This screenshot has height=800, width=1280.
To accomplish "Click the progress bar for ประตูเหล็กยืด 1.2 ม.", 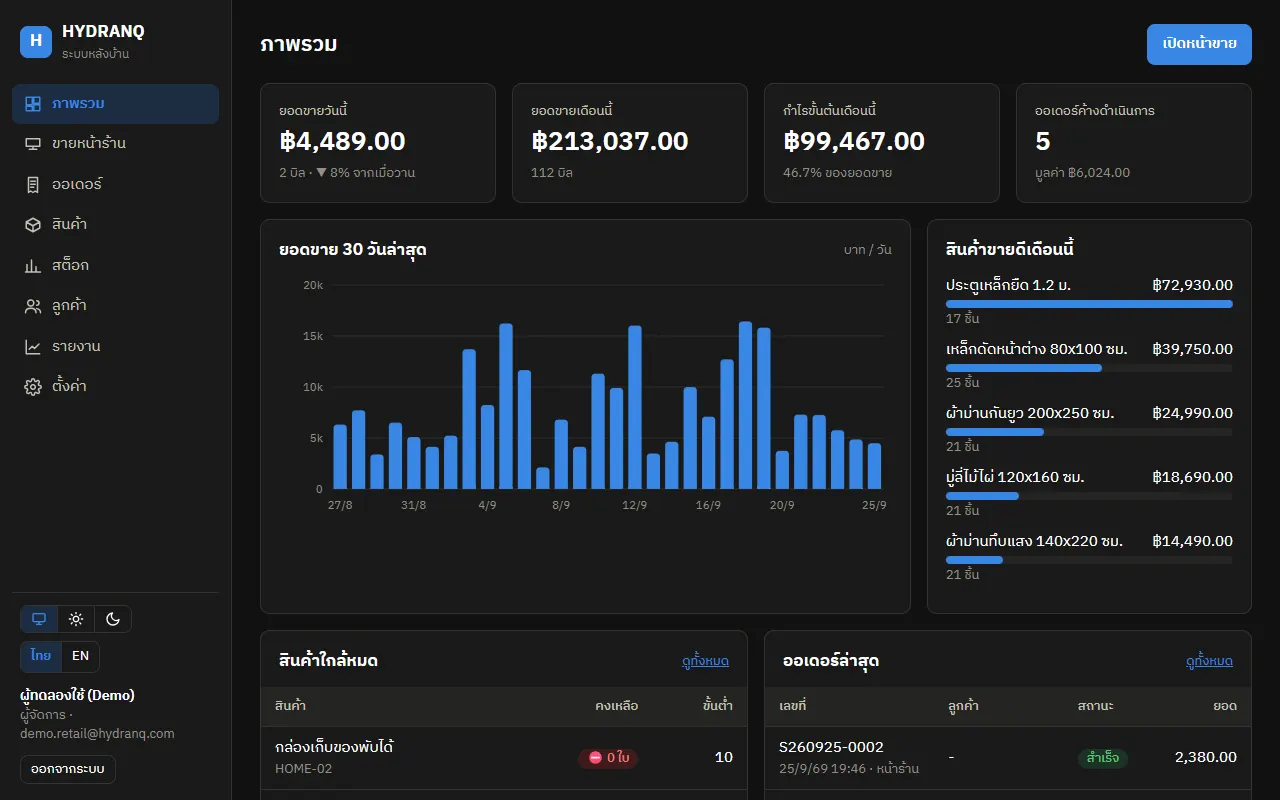I will pos(1089,304).
